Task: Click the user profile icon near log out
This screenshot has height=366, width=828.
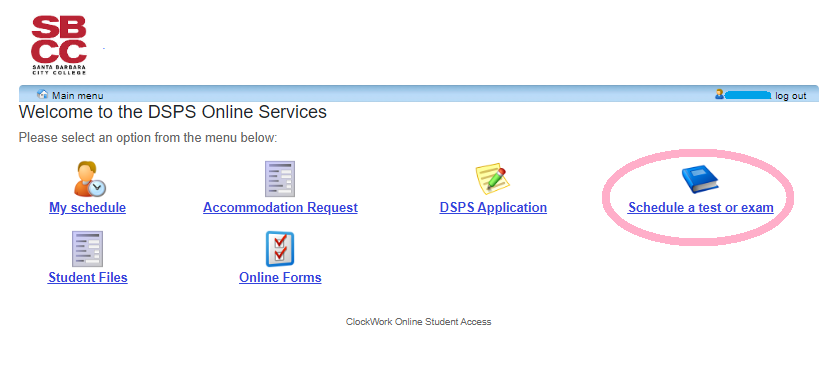Action: click(719, 95)
